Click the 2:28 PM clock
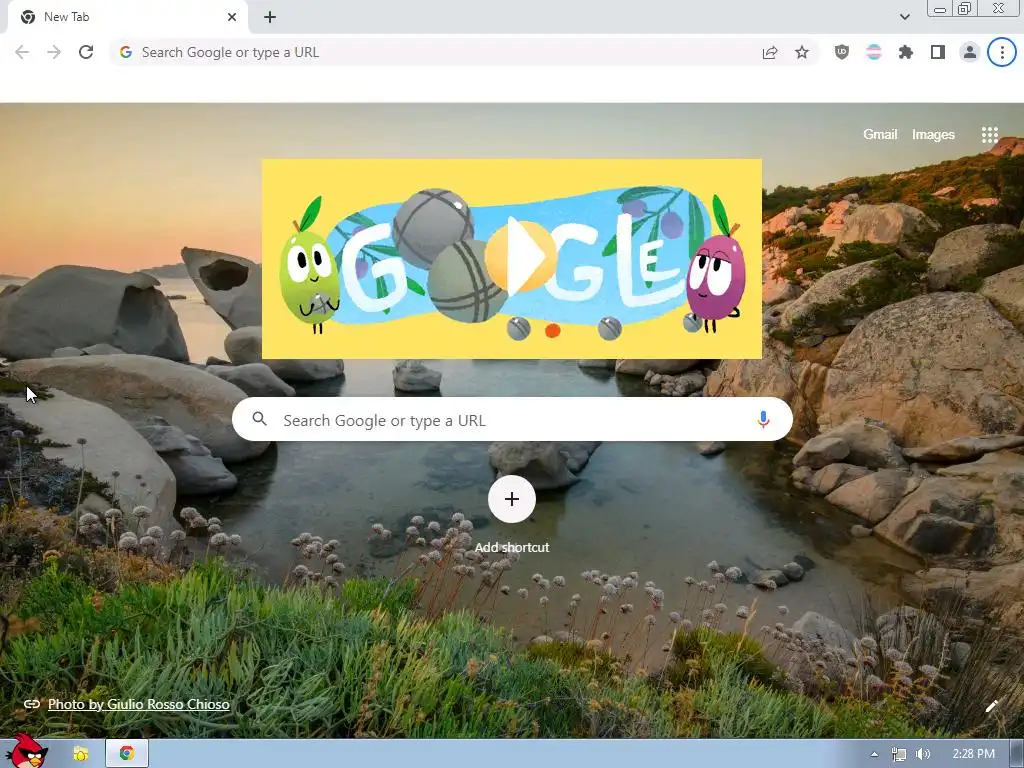 973,754
